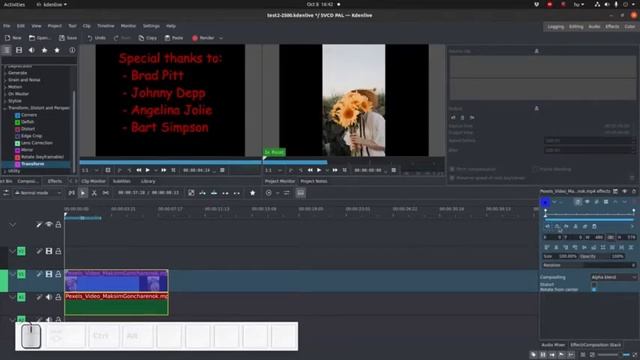Select the Editing workspace layout
Screen dimensions: 640x360
tap(576, 27)
